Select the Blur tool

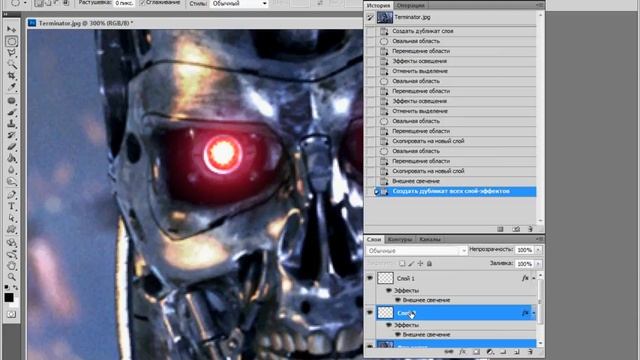(x=11, y=169)
